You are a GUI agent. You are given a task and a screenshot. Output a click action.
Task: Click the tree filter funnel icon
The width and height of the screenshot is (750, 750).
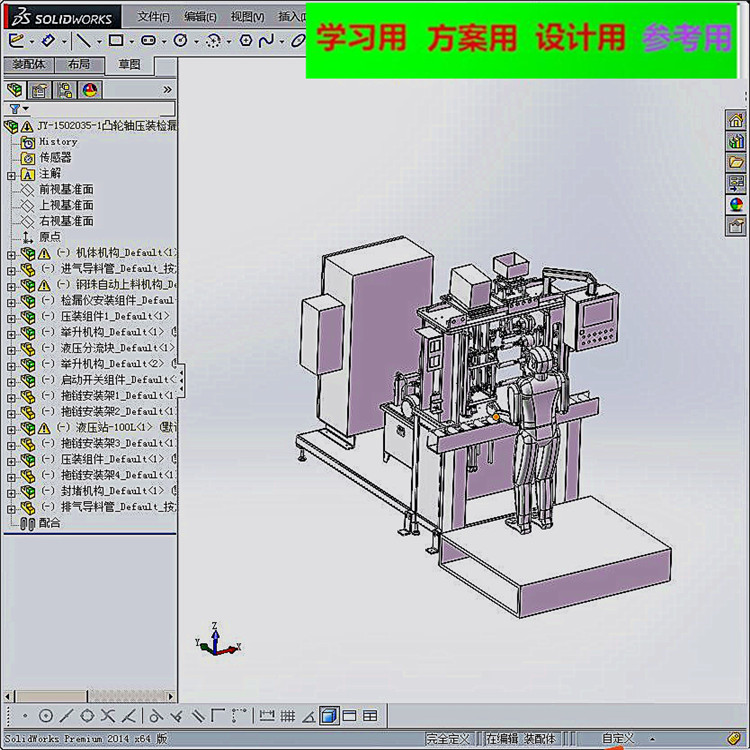coord(15,109)
